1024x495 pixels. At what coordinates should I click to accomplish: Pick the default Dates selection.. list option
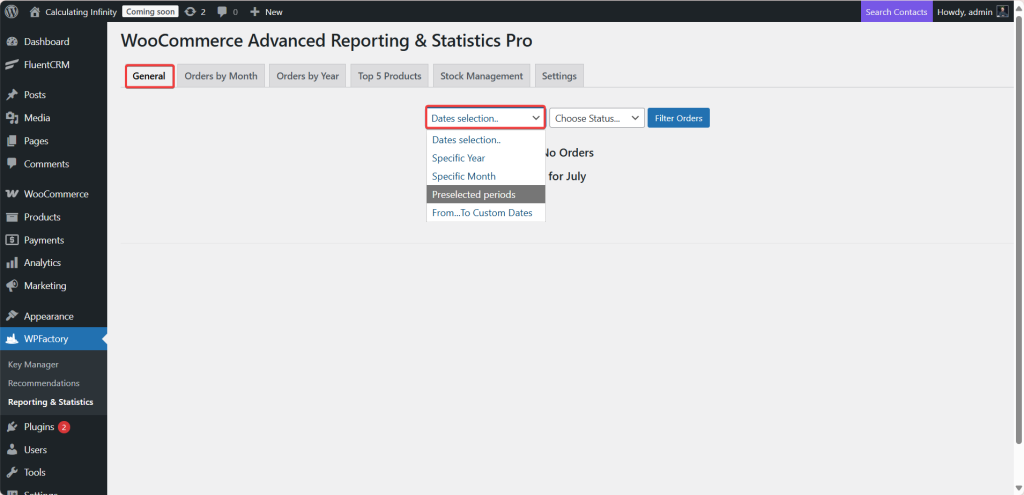(486, 140)
